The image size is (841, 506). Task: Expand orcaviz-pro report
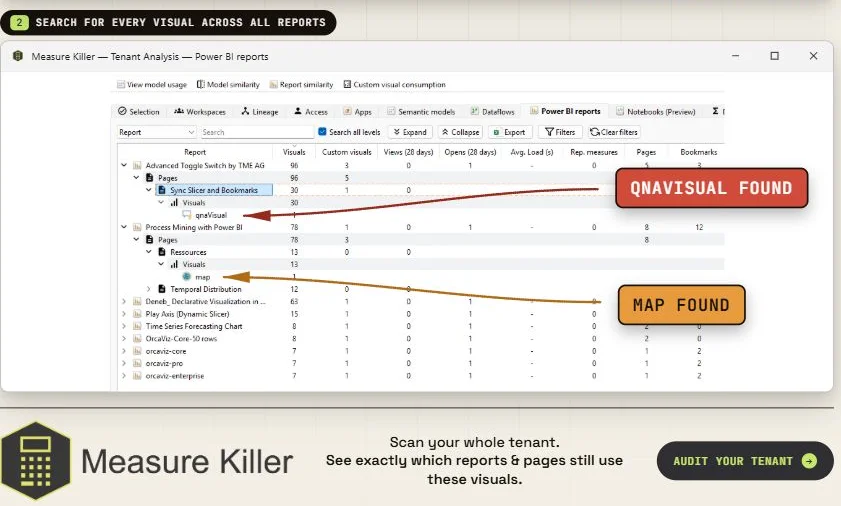pos(124,363)
